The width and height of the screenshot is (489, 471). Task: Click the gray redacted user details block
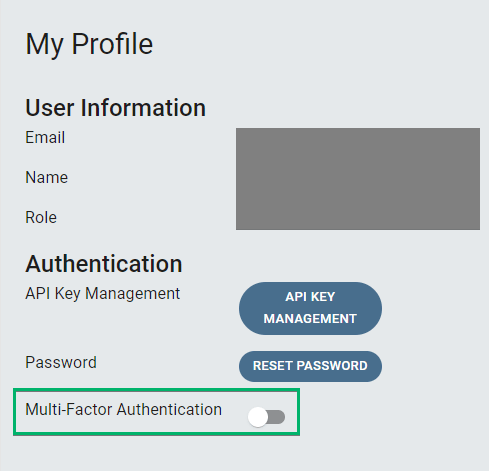pyautogui.click(x=358, y=179)
